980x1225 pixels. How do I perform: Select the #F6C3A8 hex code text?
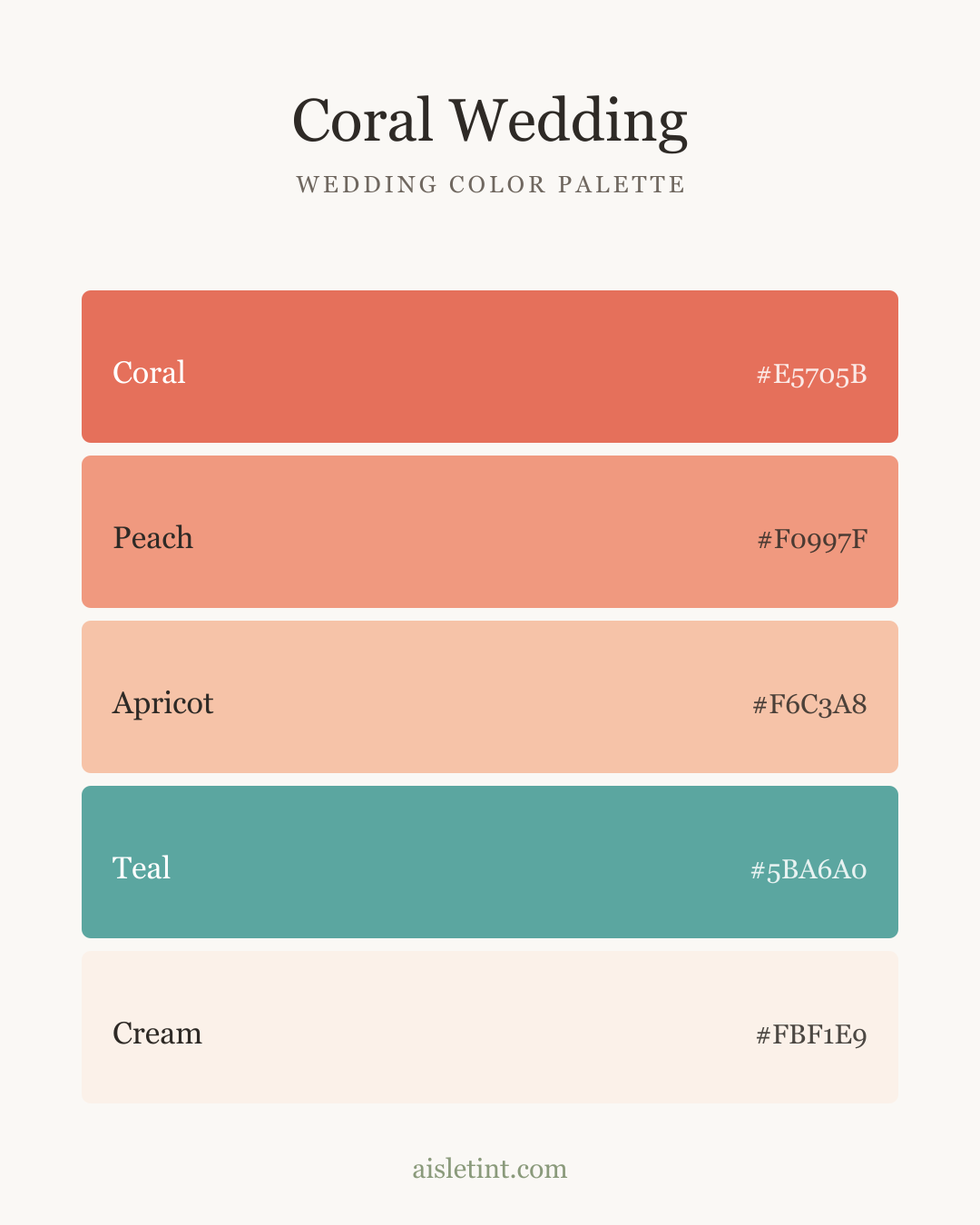click(810, 704)
